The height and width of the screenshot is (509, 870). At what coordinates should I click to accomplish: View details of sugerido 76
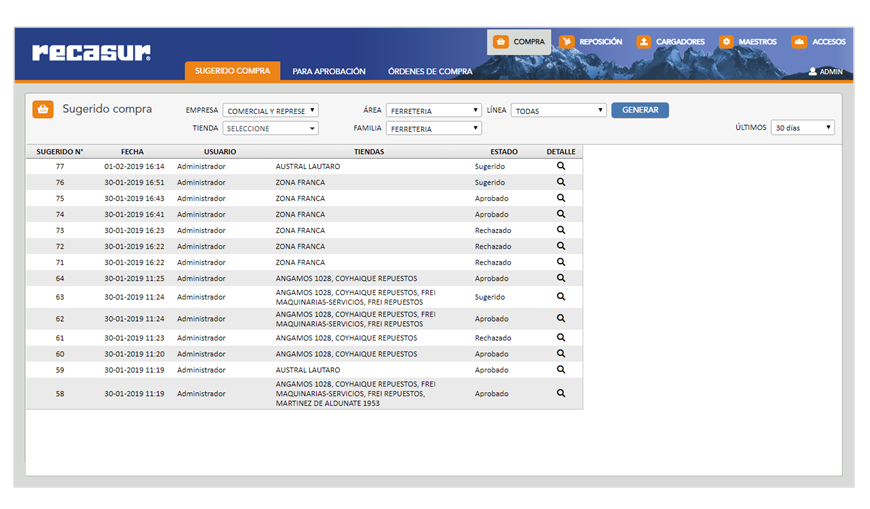[561, 182]
